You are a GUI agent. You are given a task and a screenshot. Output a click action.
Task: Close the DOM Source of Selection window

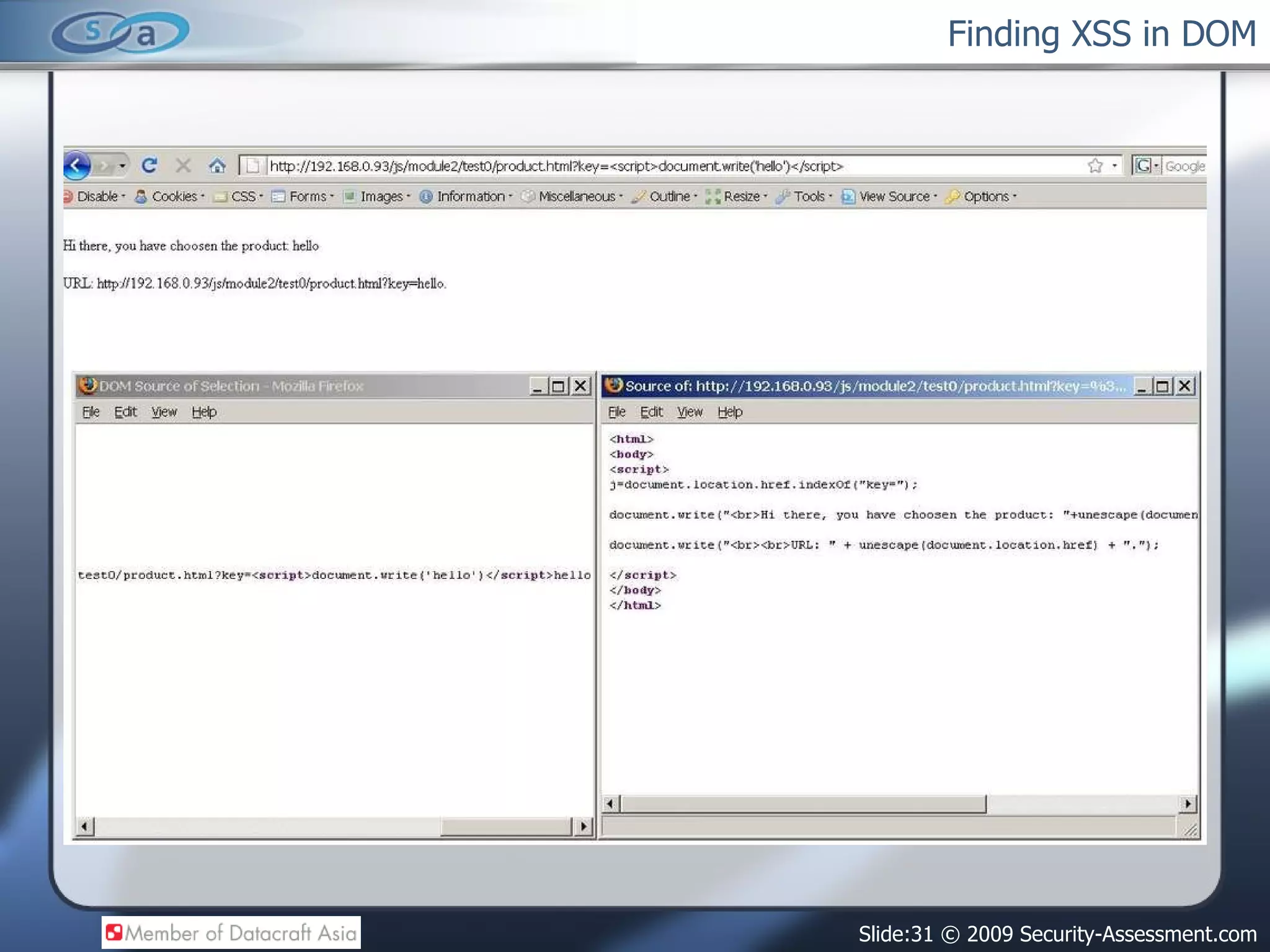tap(580, 386)
